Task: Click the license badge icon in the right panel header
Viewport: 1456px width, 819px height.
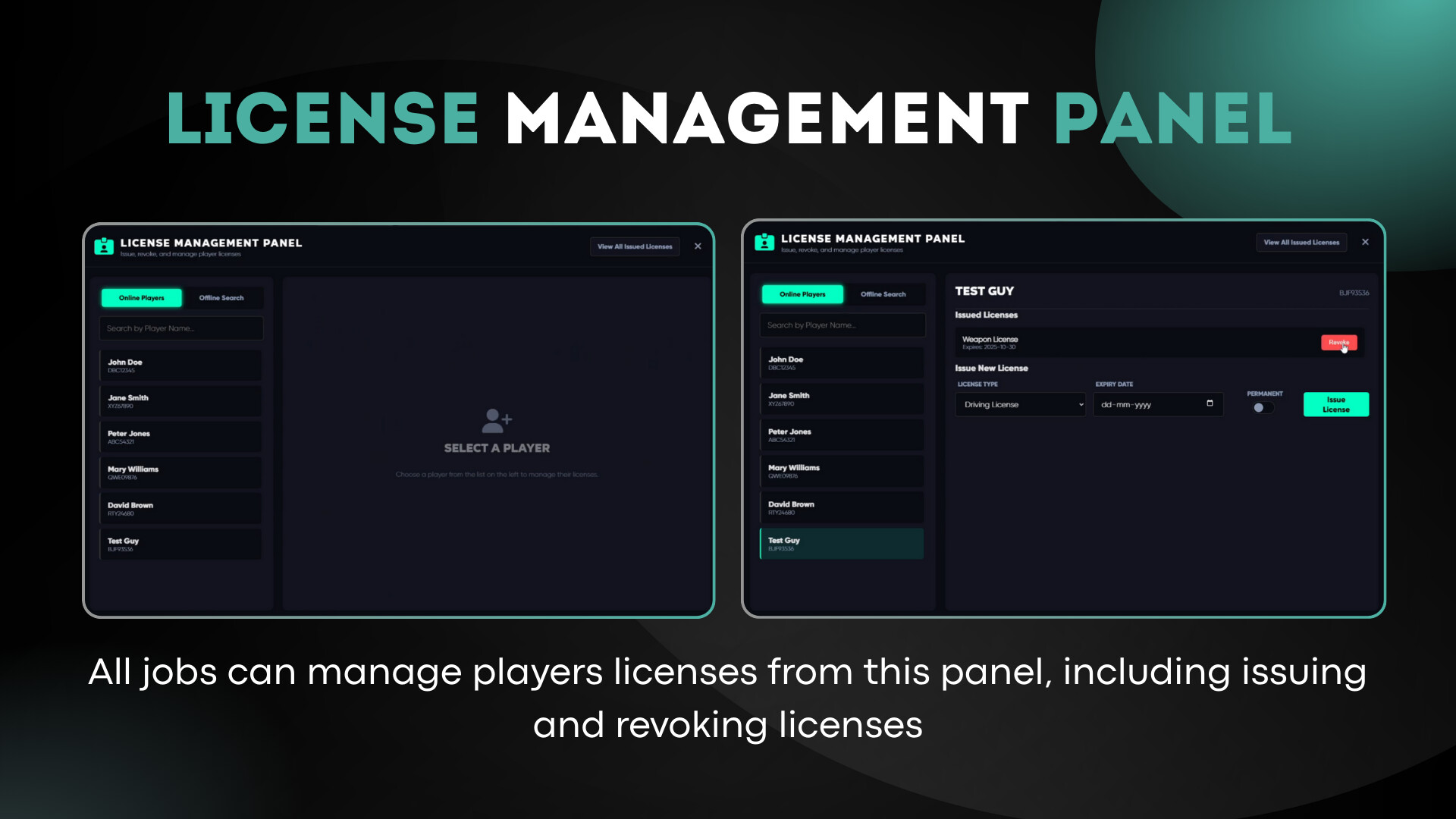Action: (764, 243)
